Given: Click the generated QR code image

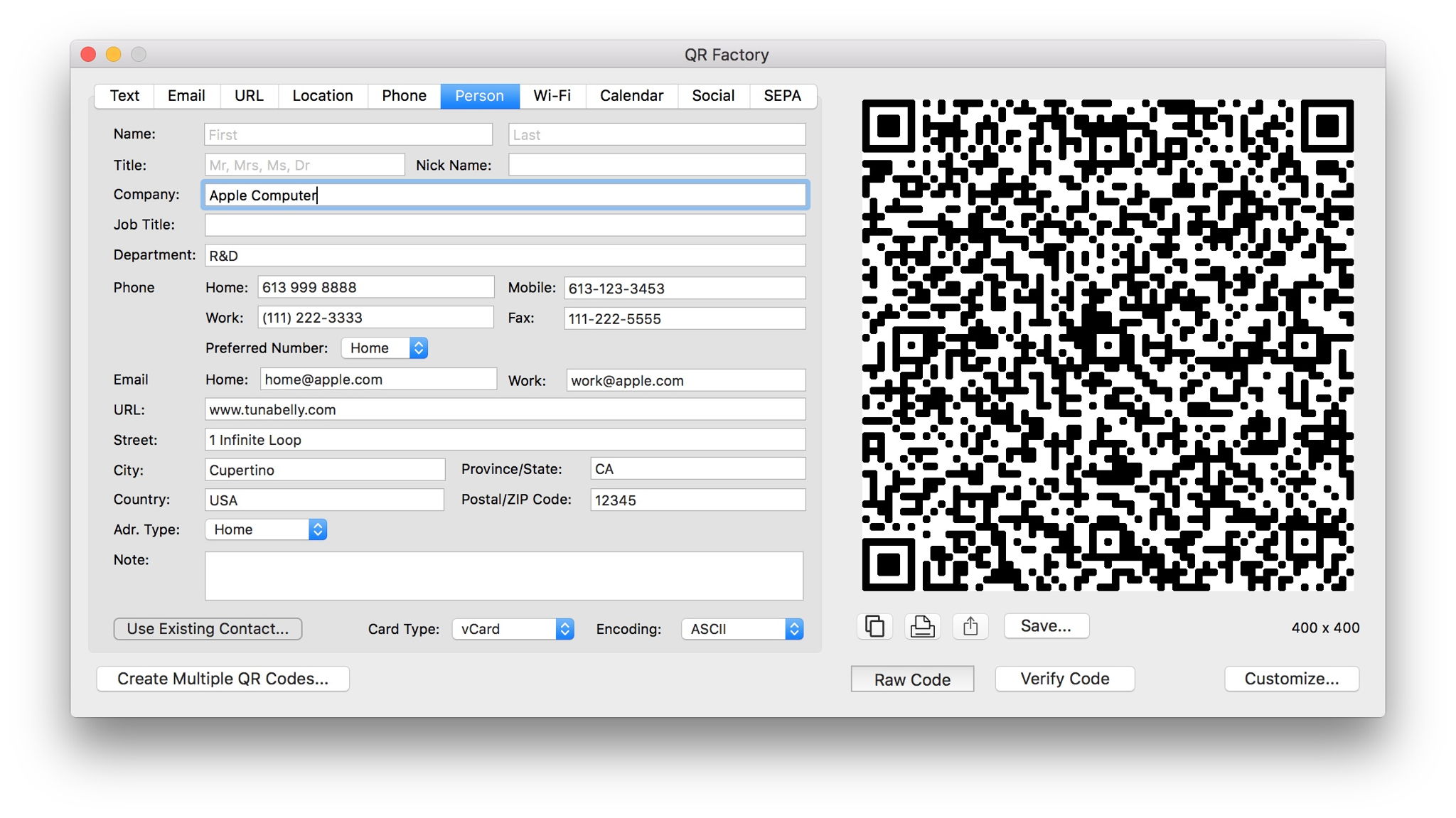Looking at the screenshot, I should coord(1108,345).
